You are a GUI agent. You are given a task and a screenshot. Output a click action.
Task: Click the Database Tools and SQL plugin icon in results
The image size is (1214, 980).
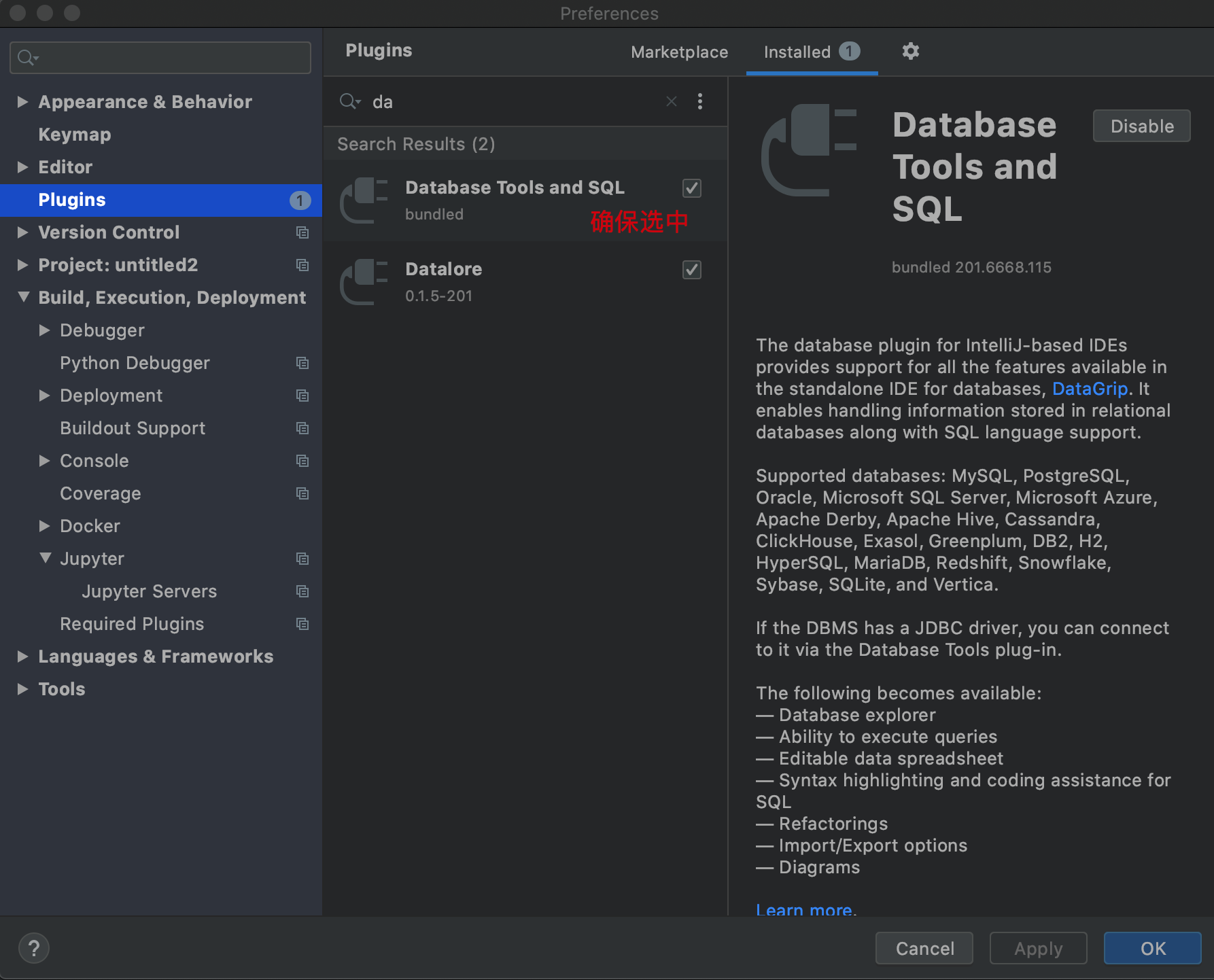pos(364,200)
